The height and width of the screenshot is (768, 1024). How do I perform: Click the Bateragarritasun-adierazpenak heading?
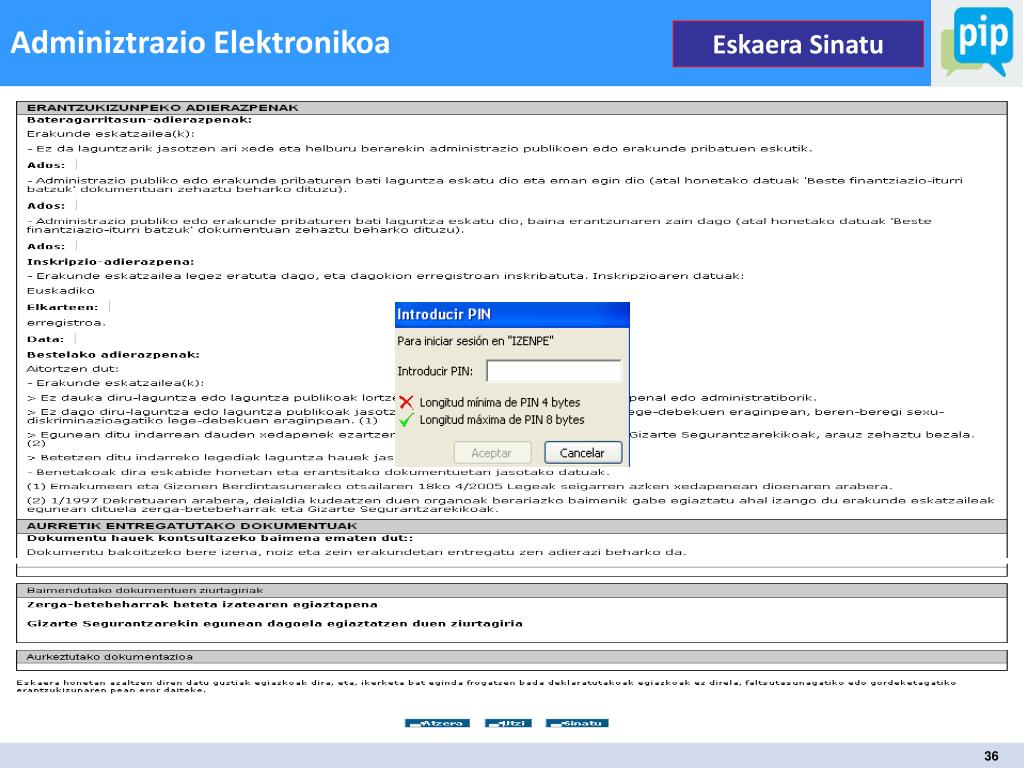139,120
